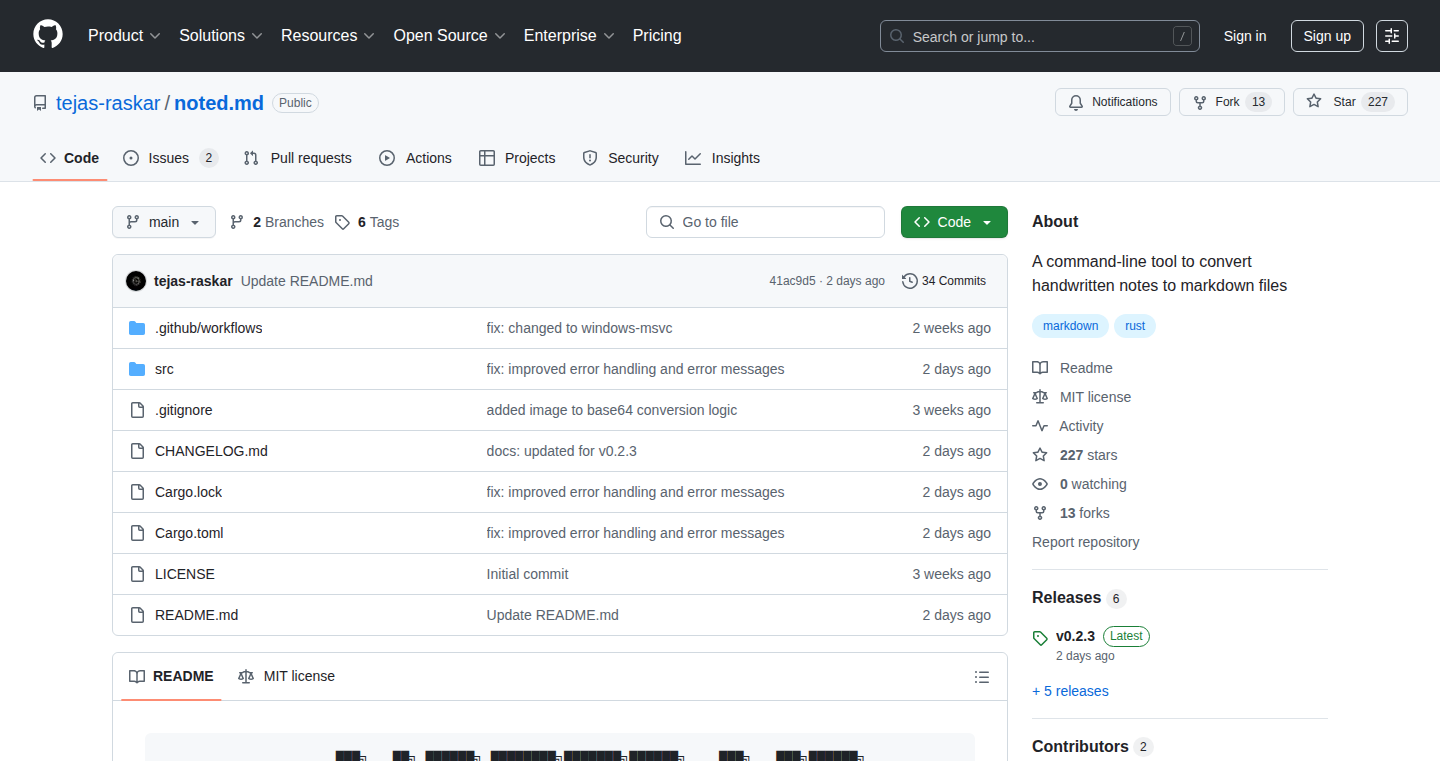Focus the Go to file input
Viewport: 1440px width, 761px height.
tap(766, 222)
